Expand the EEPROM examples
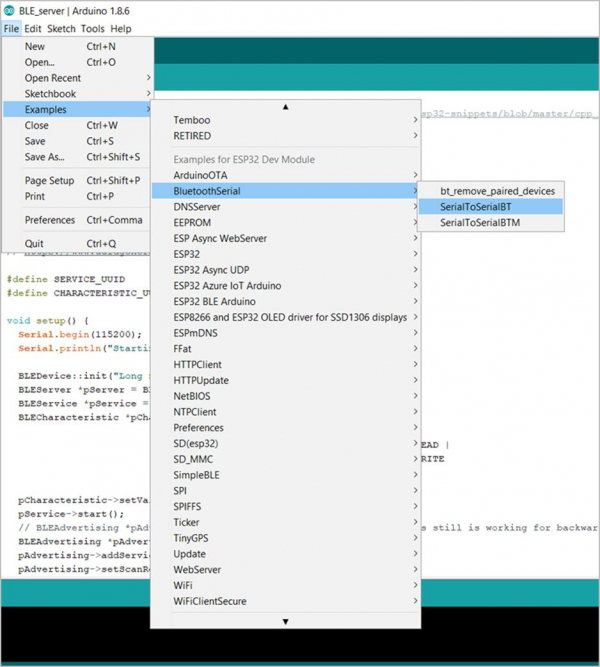600x667 pixels. coord(286,222)
